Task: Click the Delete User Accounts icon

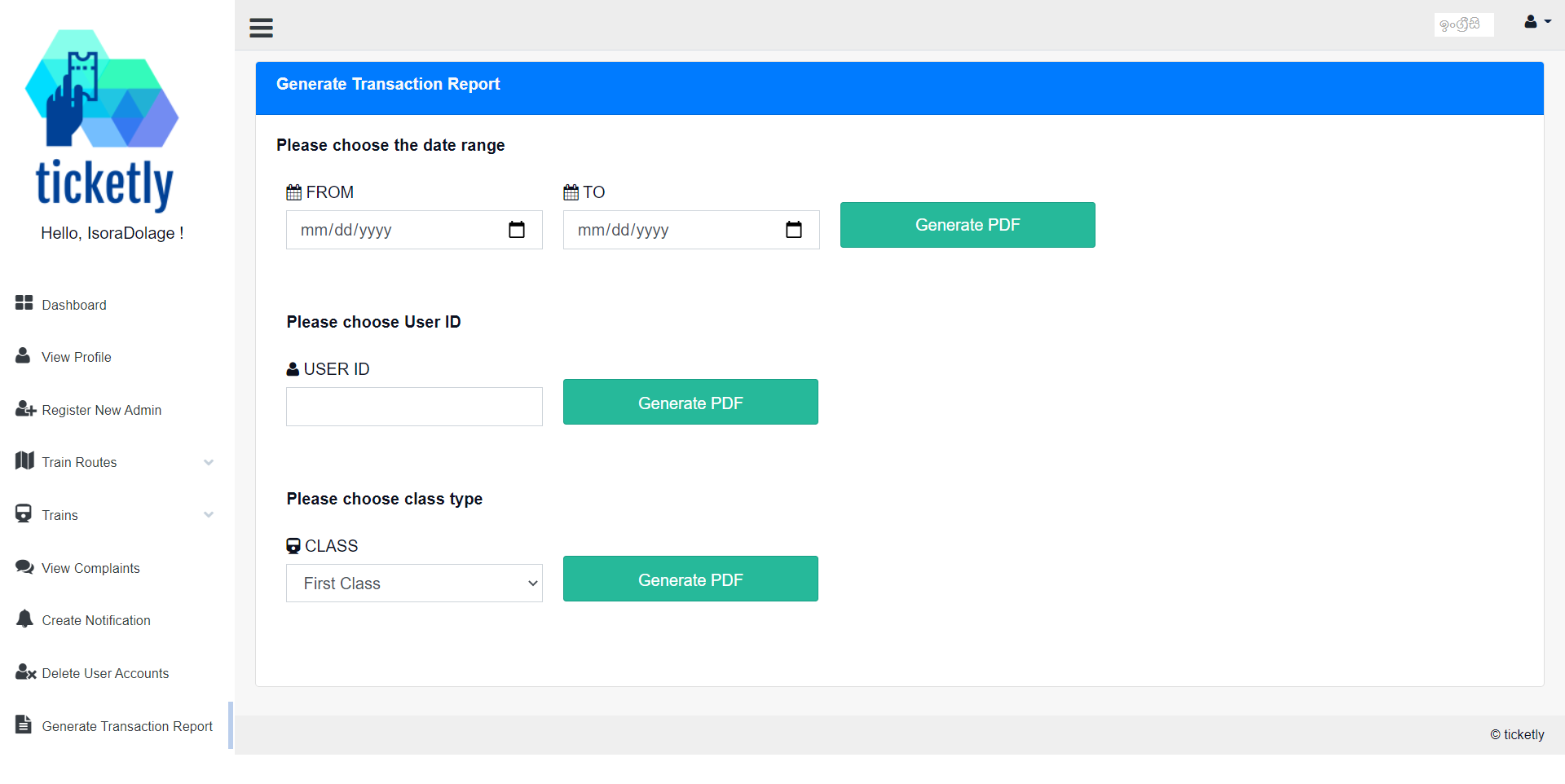Action: pos(25,672)
